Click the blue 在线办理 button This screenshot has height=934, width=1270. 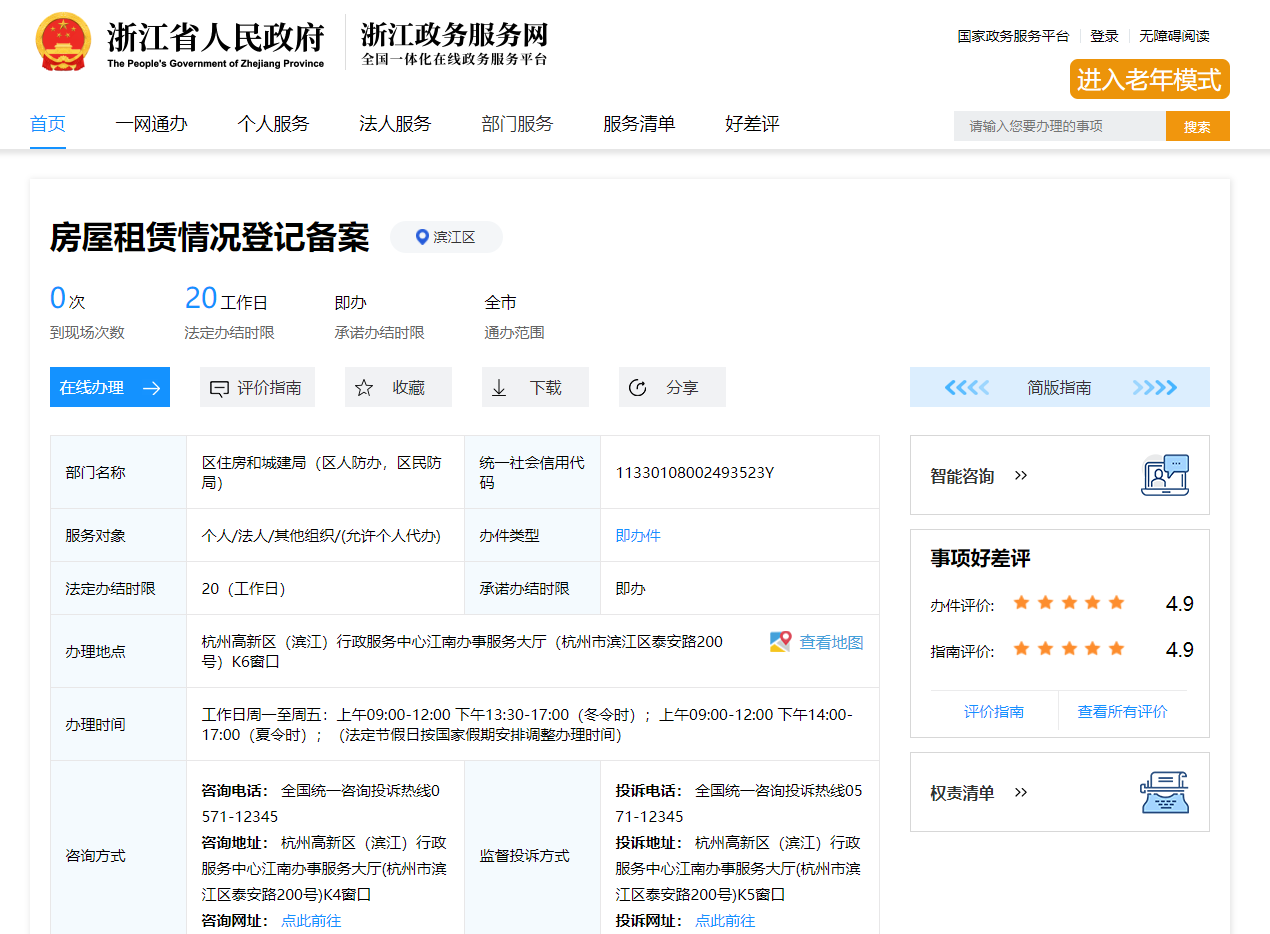coord(110,388)
